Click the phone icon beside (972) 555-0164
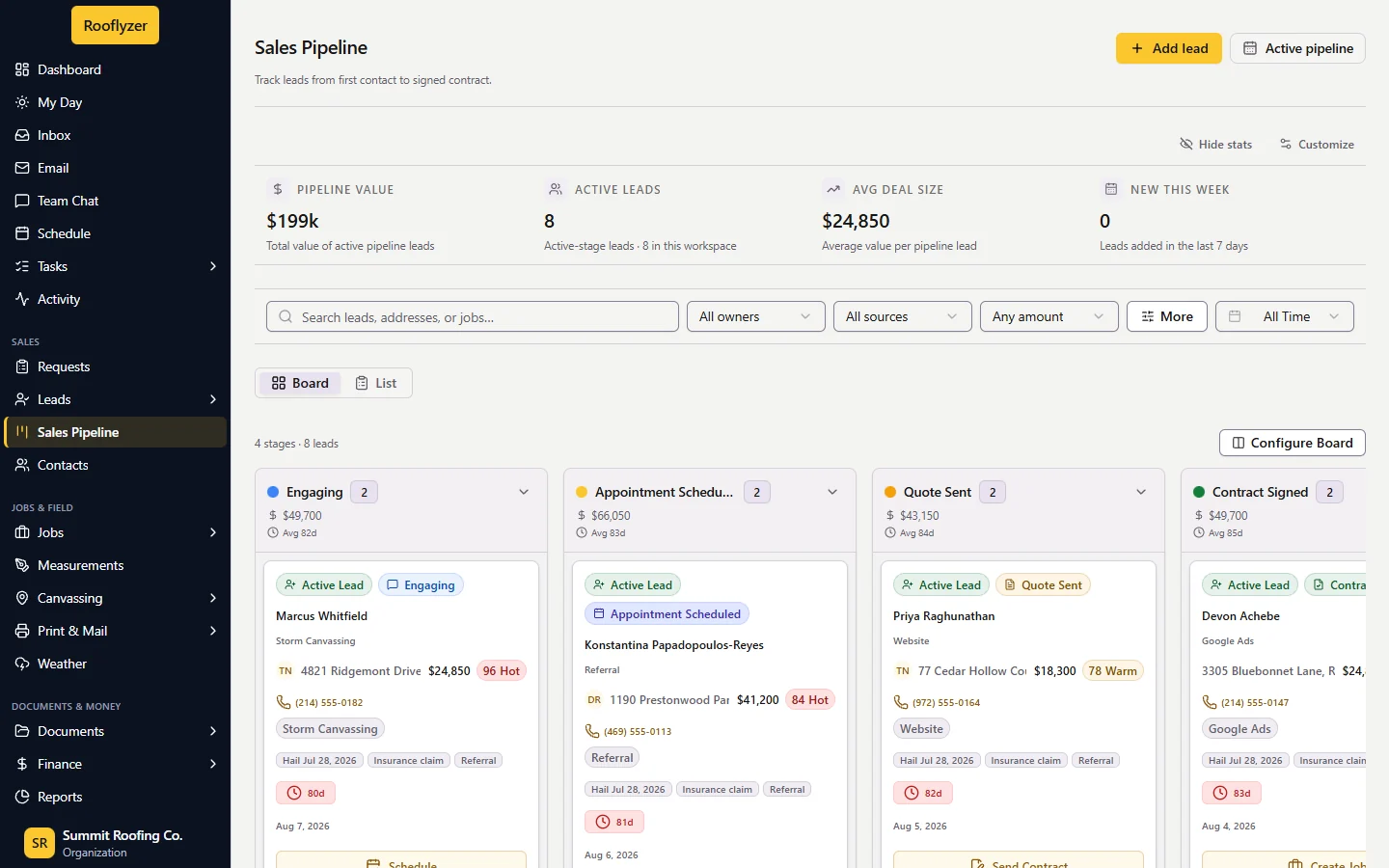Screen dimensions: 1389x868 click(x=901, y=702)
